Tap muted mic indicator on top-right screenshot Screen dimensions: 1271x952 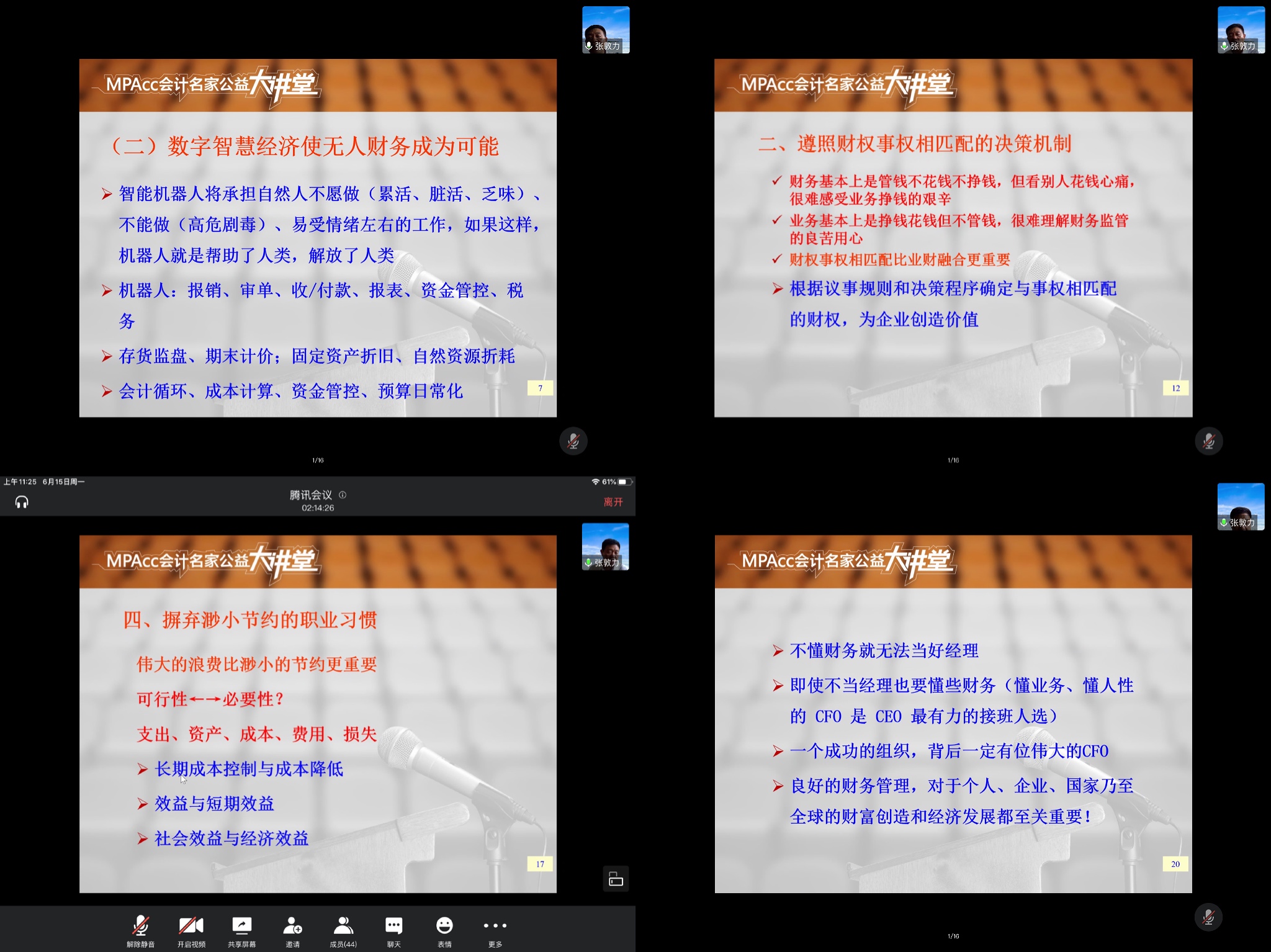point(1208,441)
